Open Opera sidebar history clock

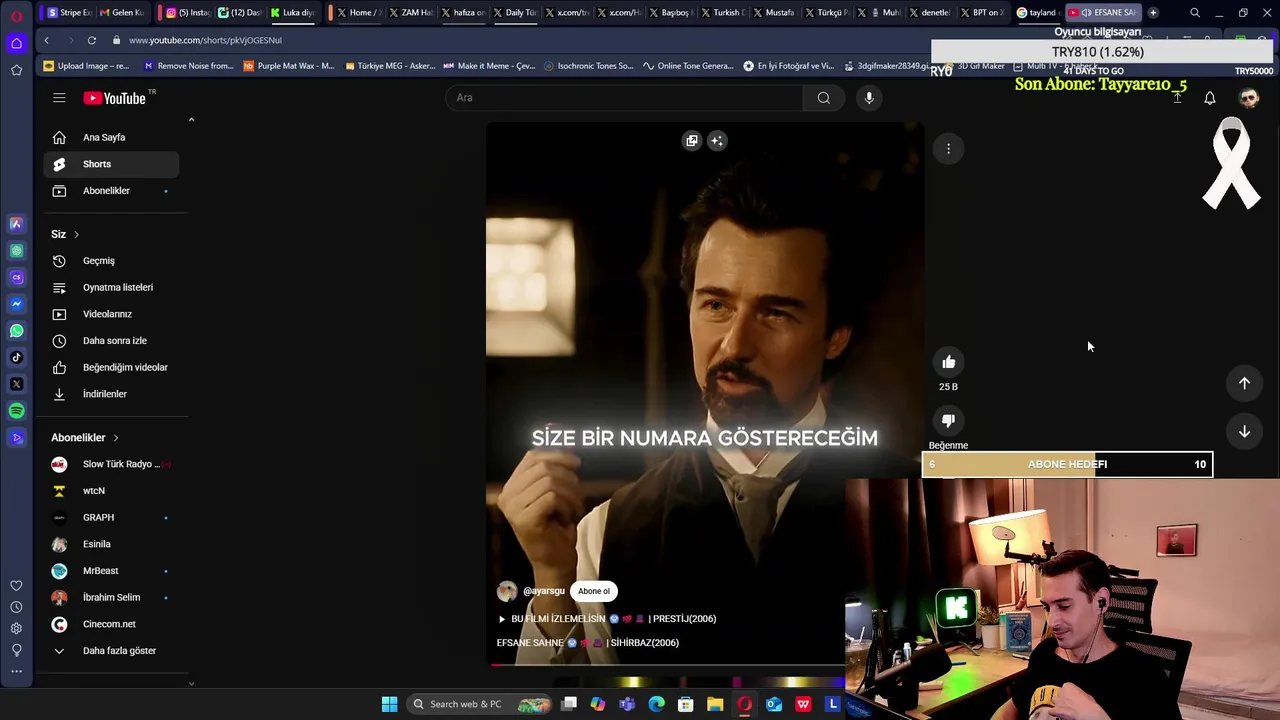[16, 607]
